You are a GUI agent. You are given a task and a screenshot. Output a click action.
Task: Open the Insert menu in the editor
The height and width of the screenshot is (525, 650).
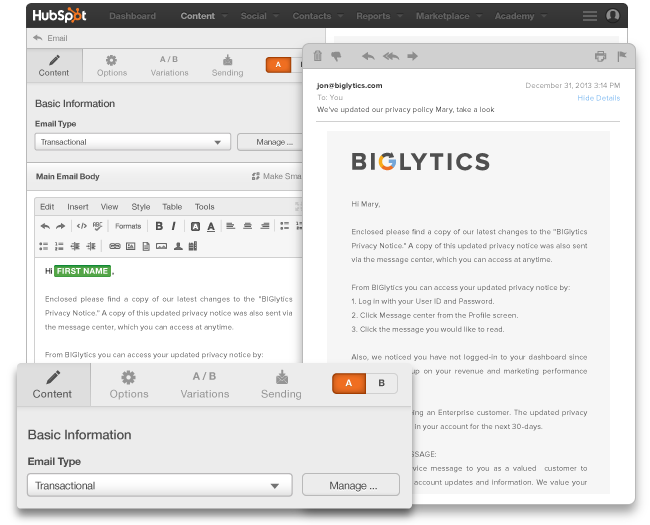point(77,207)
